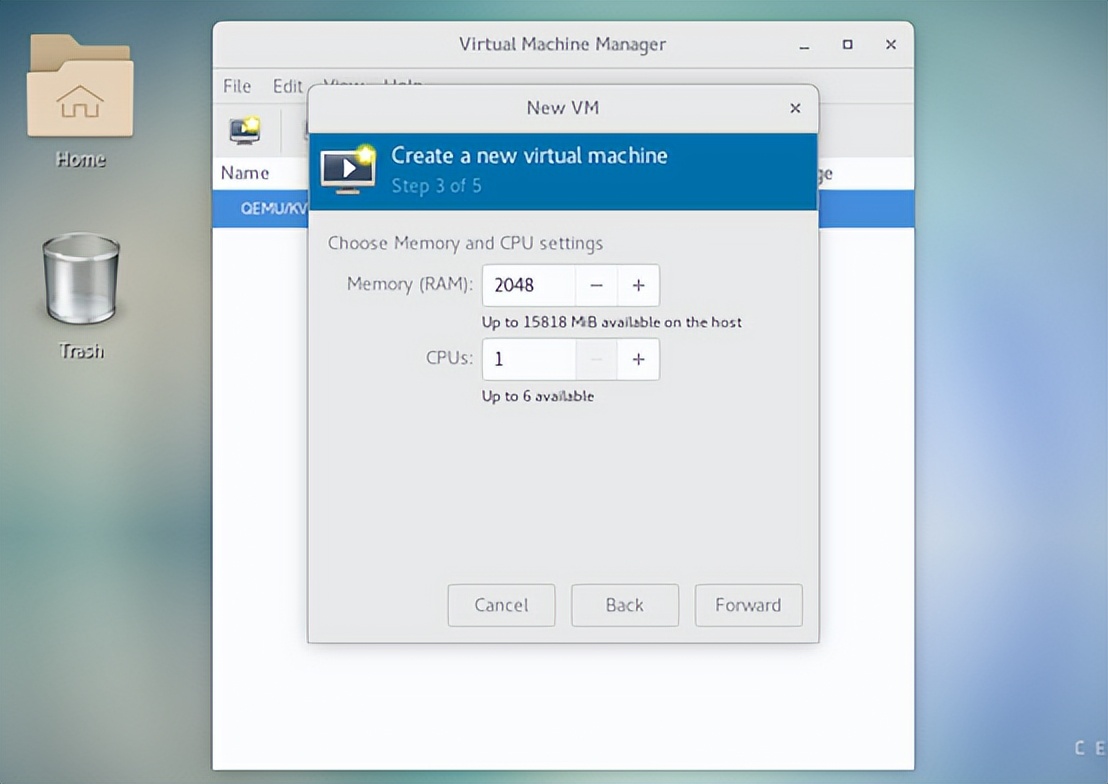This screenshot has width=1108, height=784.
Task: Open the Edit menu
Action: 287,86
